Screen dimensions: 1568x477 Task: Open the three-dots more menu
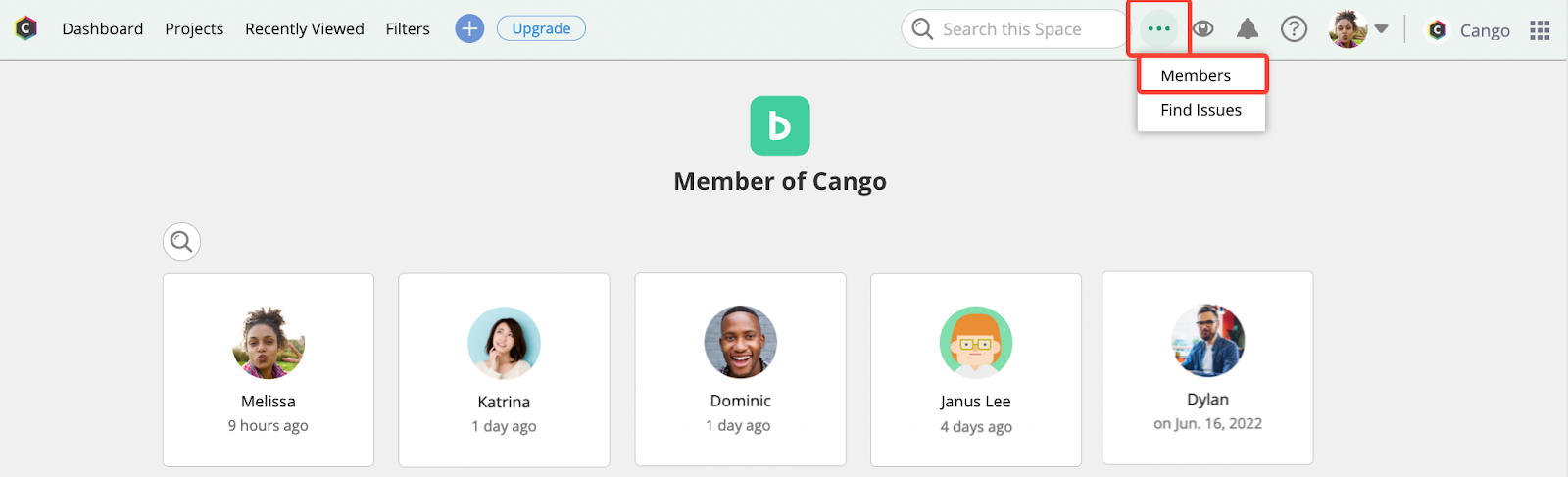(x=1159, y=28)
